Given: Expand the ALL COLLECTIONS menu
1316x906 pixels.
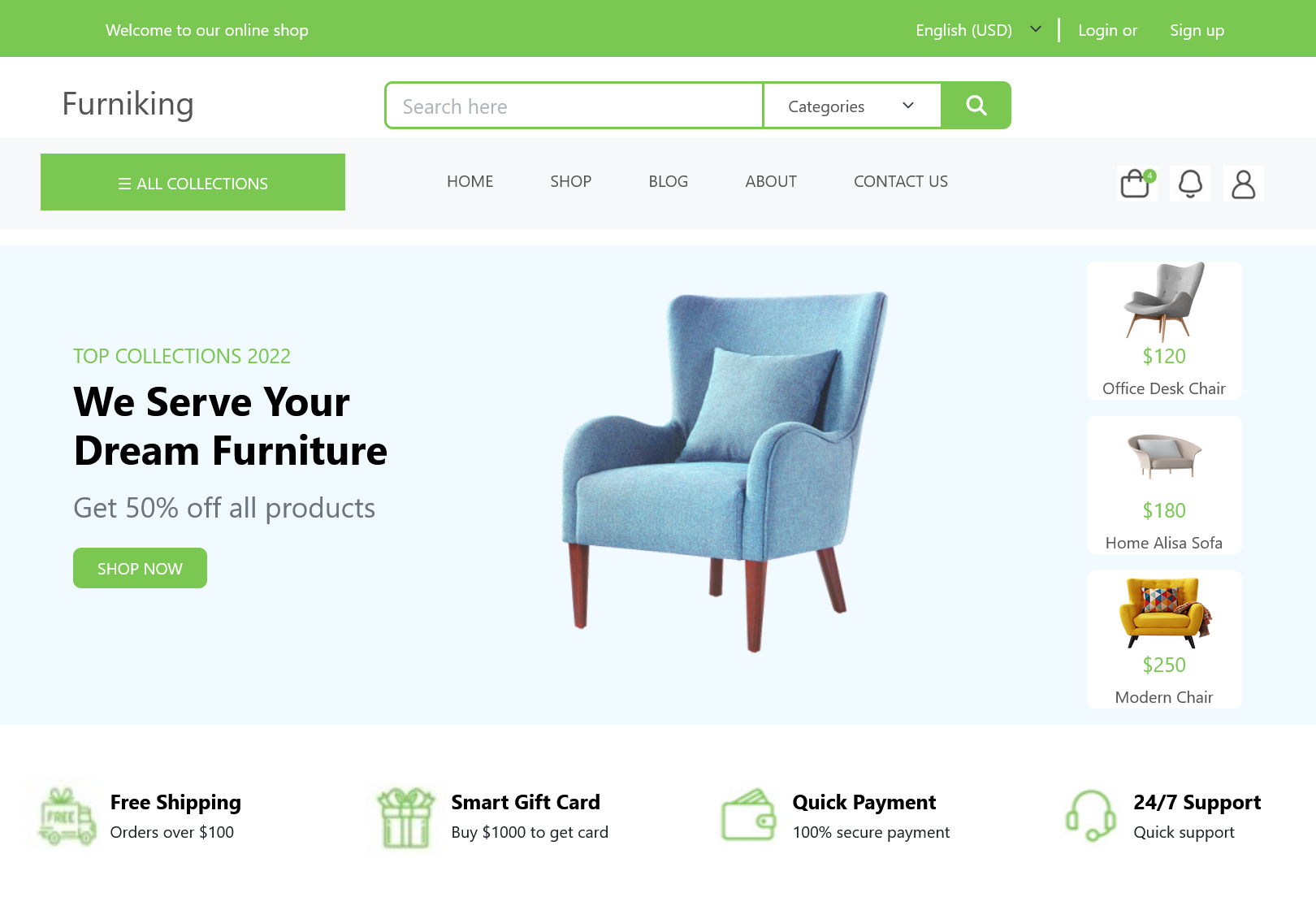Looking at the screenshot, I should pyautogui.click(x=193, y=182).
